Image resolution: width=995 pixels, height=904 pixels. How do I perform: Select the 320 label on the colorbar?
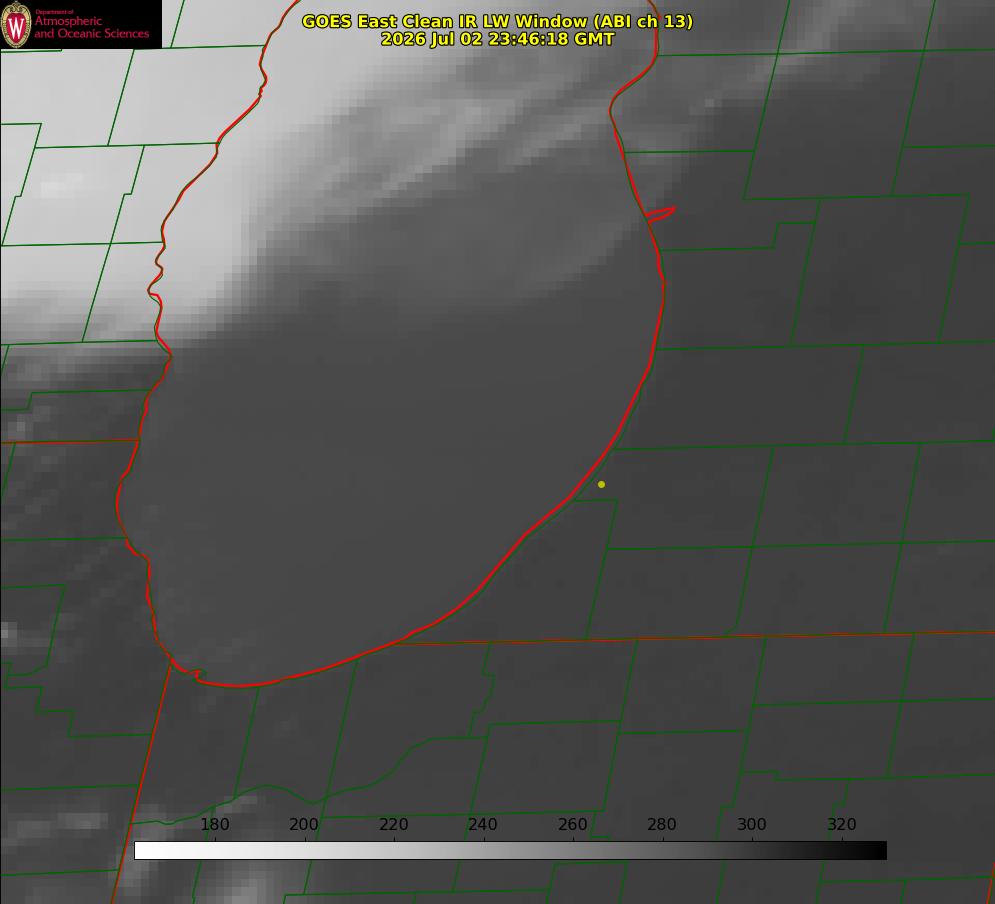[x=841, y=824]
